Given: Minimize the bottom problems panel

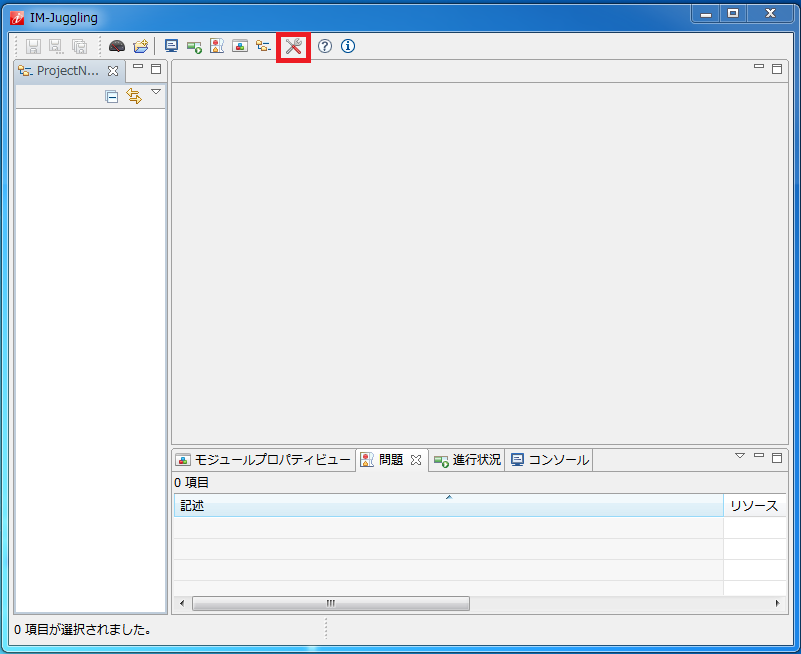Looking at the screenshot, I should click(x=759, y=455).
